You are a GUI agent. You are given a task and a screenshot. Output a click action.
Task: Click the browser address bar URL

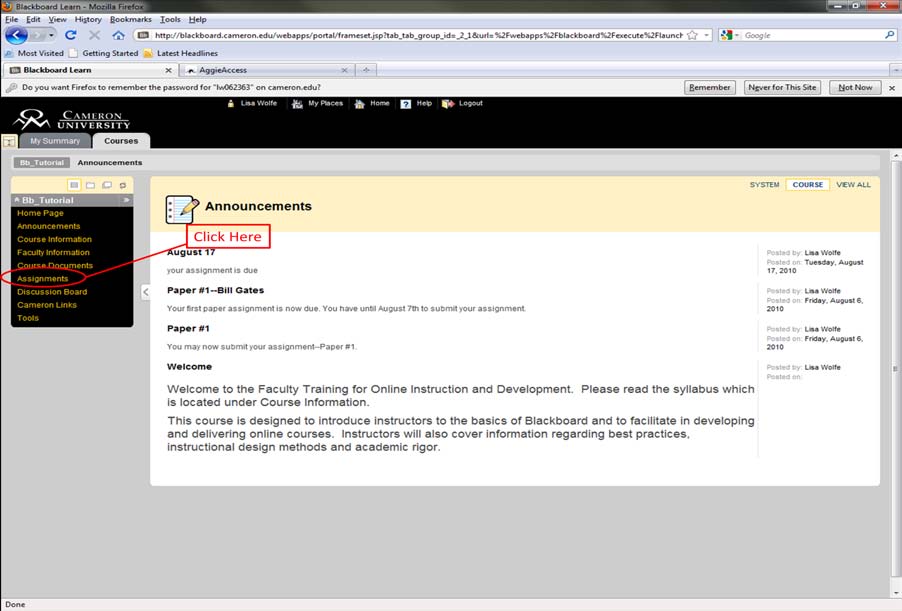419,35
